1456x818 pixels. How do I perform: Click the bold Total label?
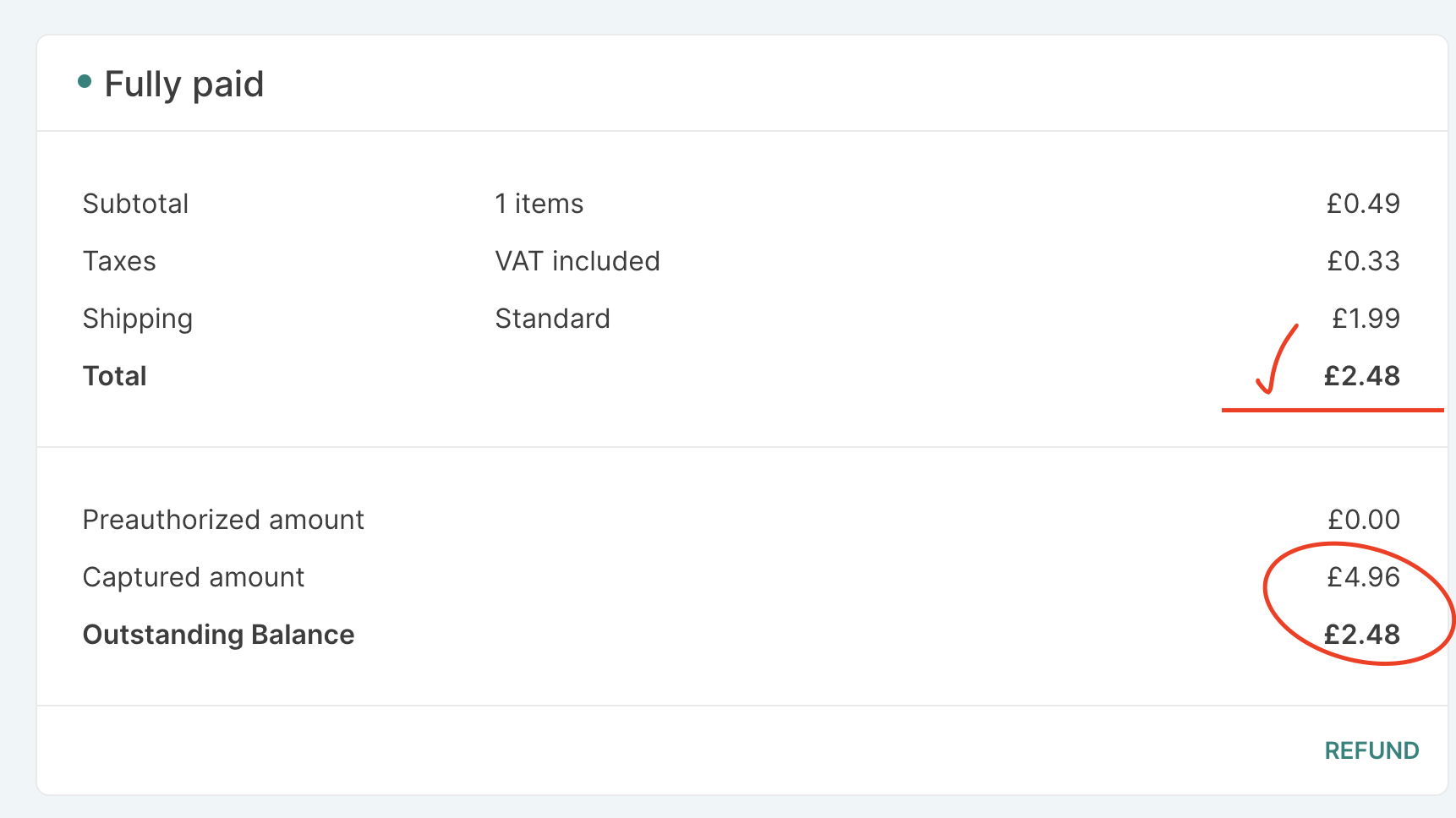[x=115, y=376]
